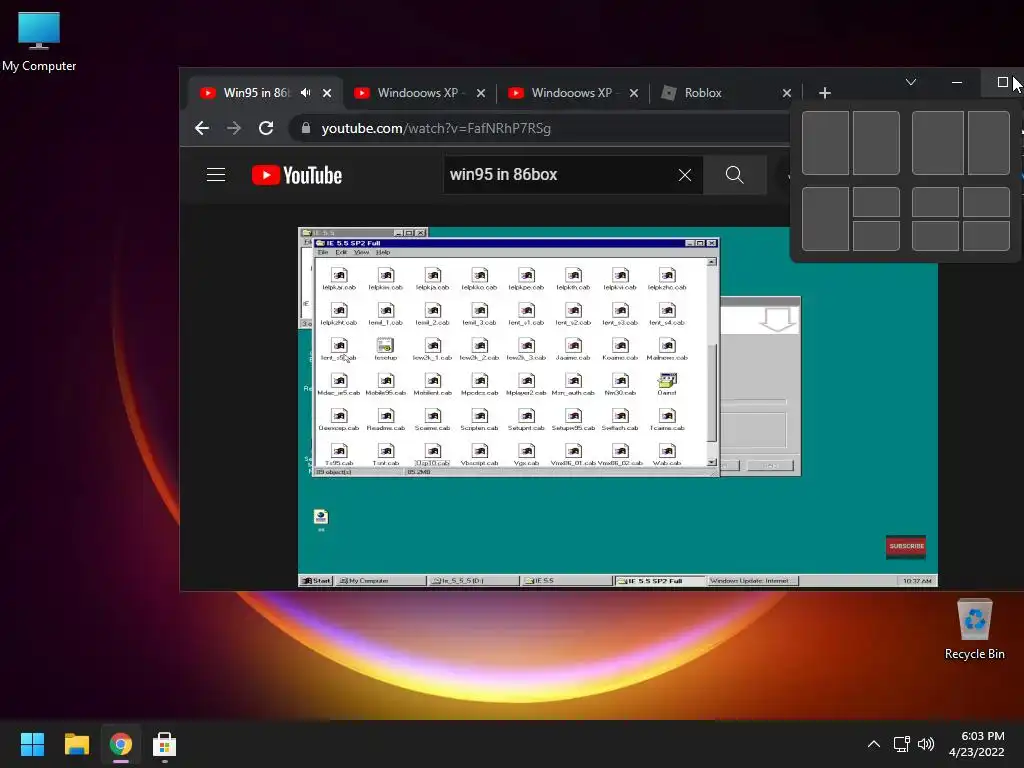
Task: Launch File Explorer from the taskbar
Action: pyautogui.click(x=76, y=744)
